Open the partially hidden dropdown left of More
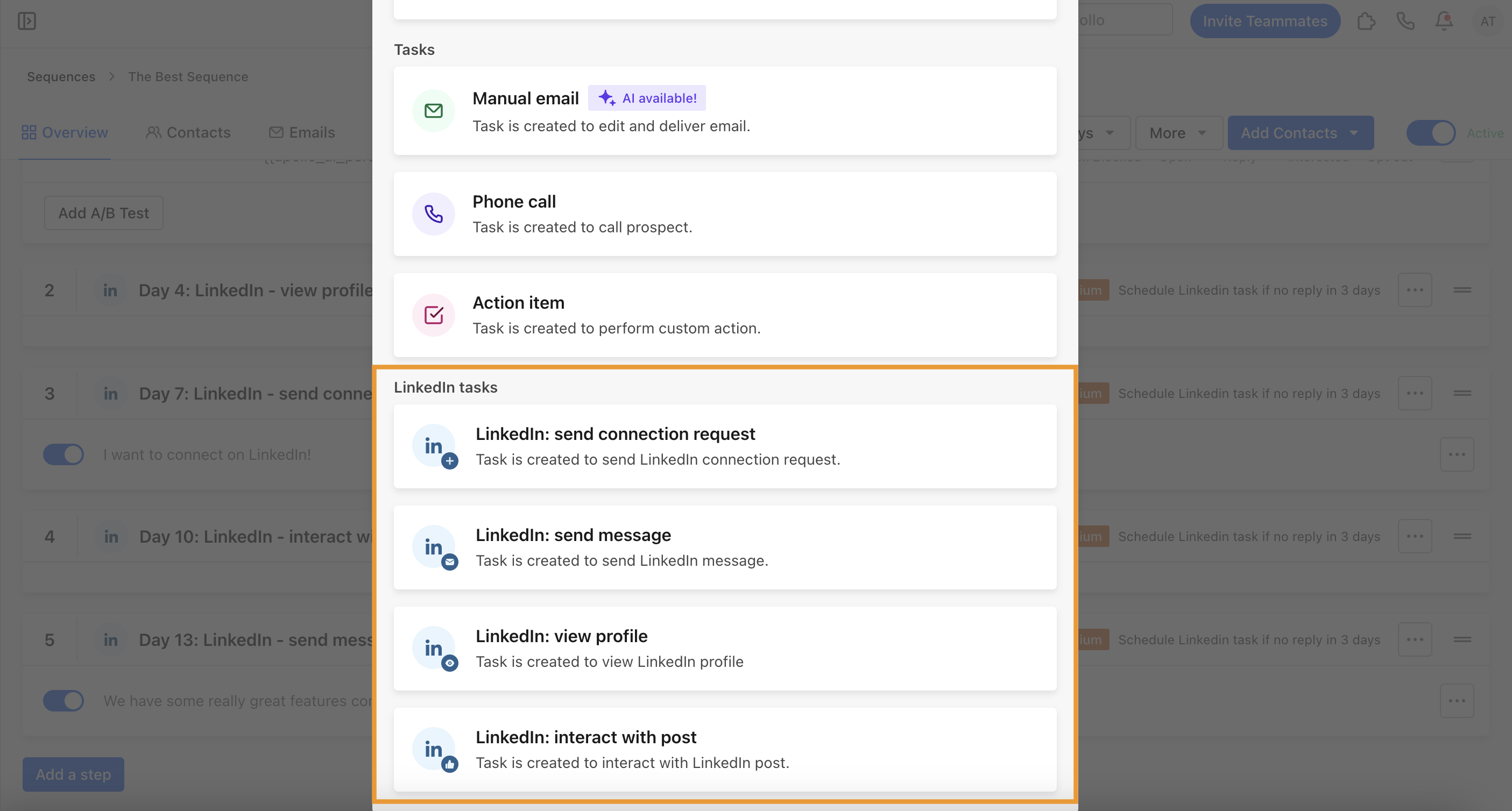Image resolution: width=1512 pixels, height=811 pixels. coord(1104,133)
